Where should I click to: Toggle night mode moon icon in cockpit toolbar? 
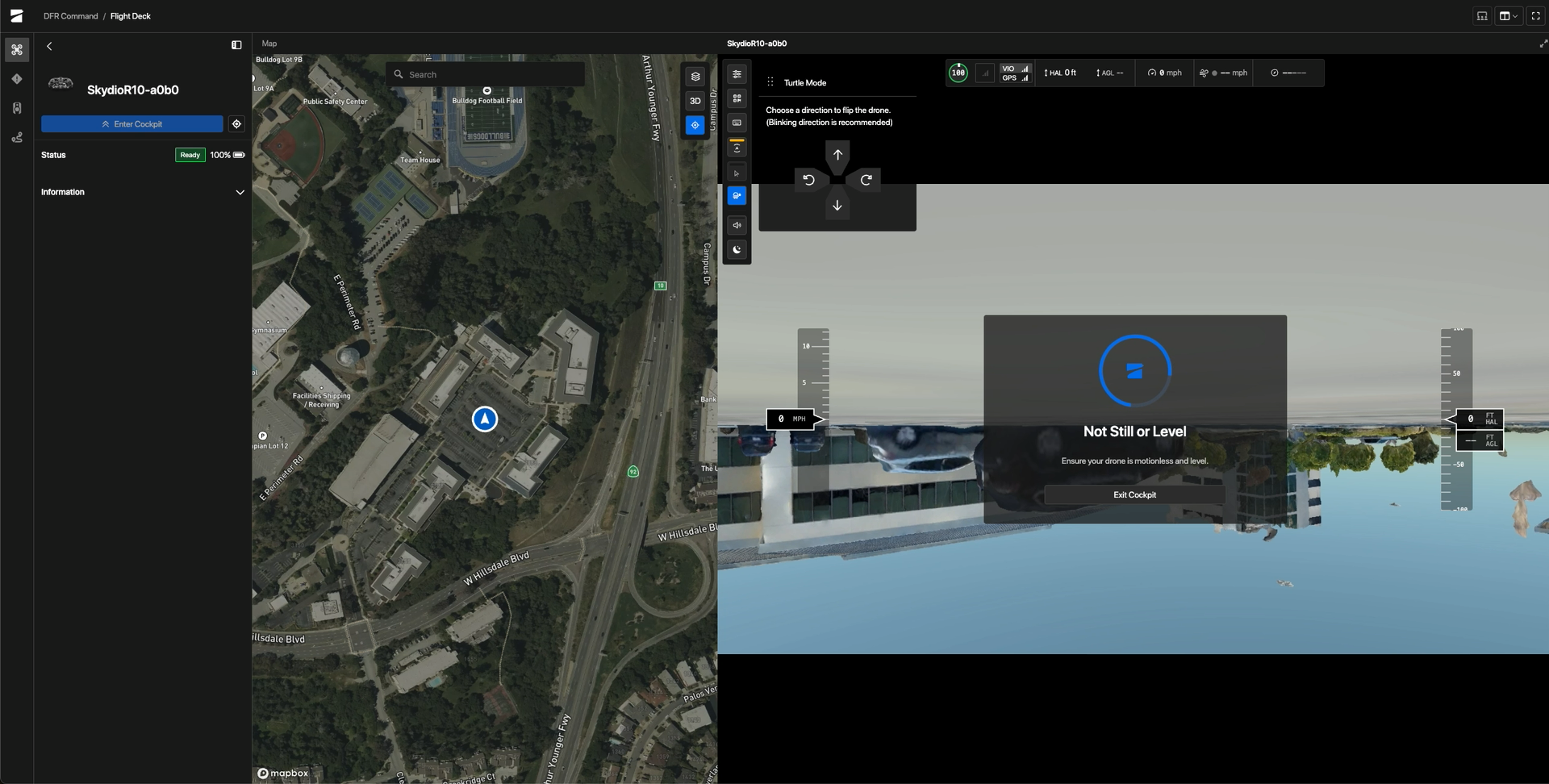click(737, 249)
